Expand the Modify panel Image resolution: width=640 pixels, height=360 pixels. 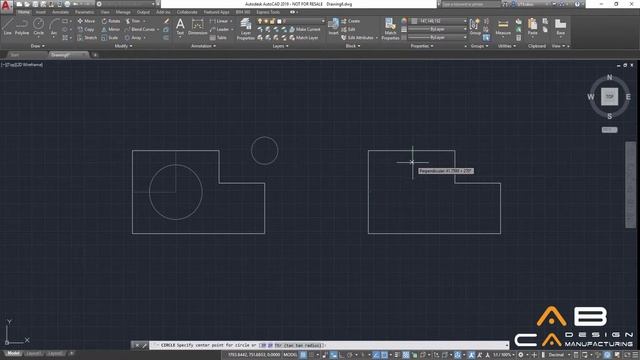[x=123, y=46]
